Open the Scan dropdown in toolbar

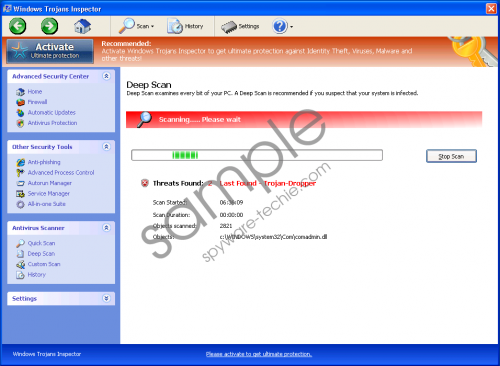point(136,26)
